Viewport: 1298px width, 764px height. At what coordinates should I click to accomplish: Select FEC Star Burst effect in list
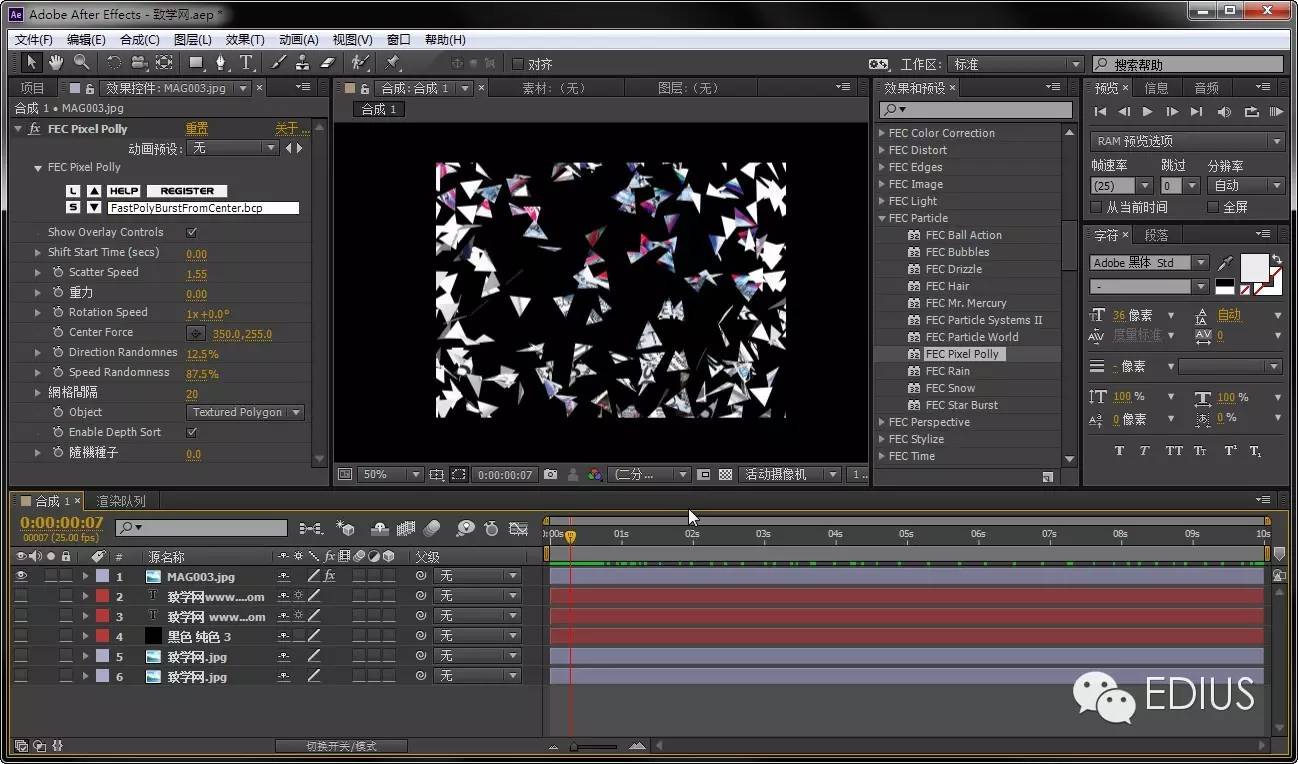point(961,405)
